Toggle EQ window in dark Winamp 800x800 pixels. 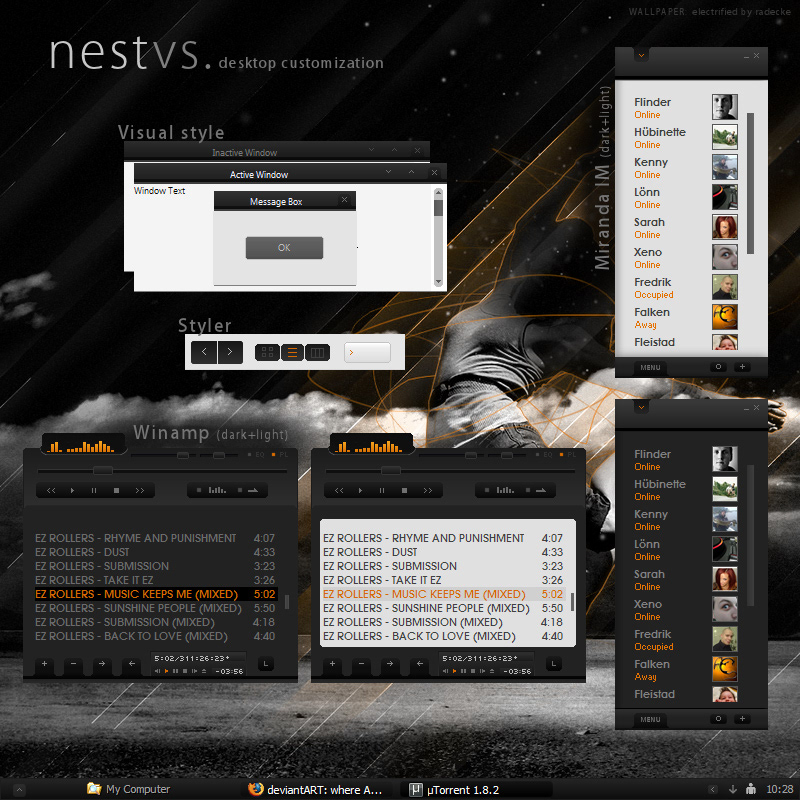tap(257, 455)
